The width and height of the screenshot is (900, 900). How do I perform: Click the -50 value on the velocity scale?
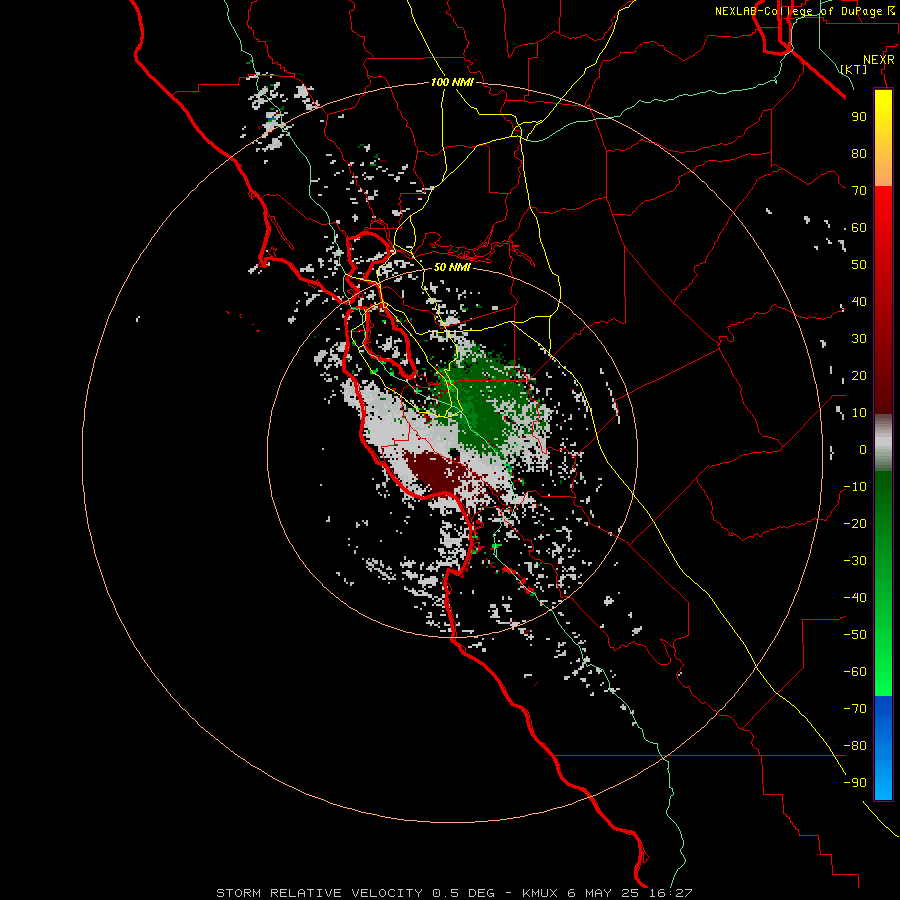(x=855, y=635)
